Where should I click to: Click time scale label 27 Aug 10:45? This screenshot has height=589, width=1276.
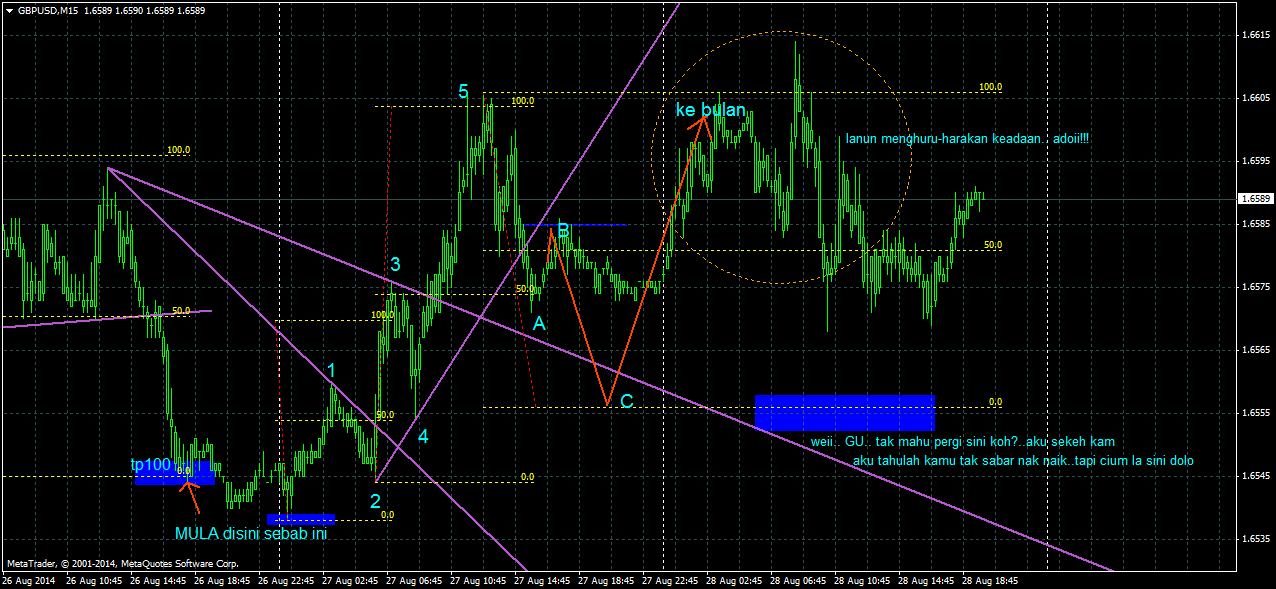pyautogui.click(x=480, y=580)
